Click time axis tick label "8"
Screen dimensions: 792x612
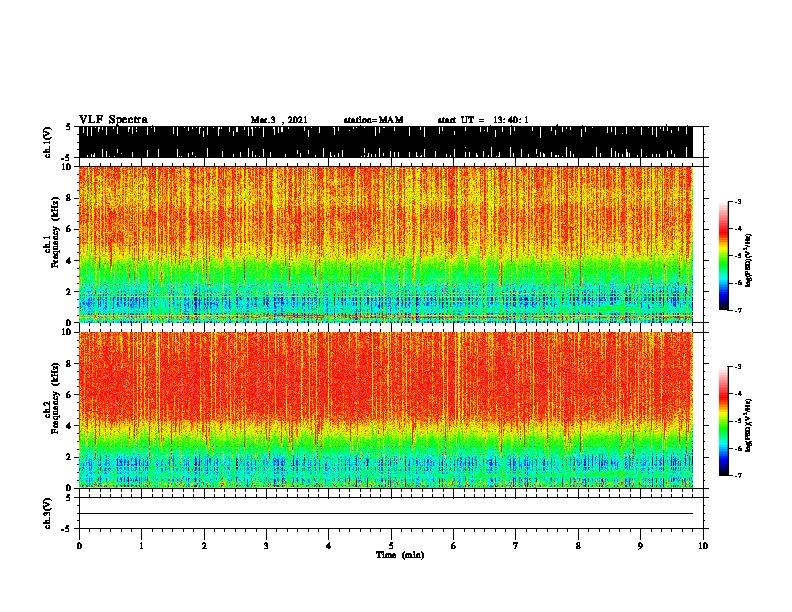click(x=578, y=546)
